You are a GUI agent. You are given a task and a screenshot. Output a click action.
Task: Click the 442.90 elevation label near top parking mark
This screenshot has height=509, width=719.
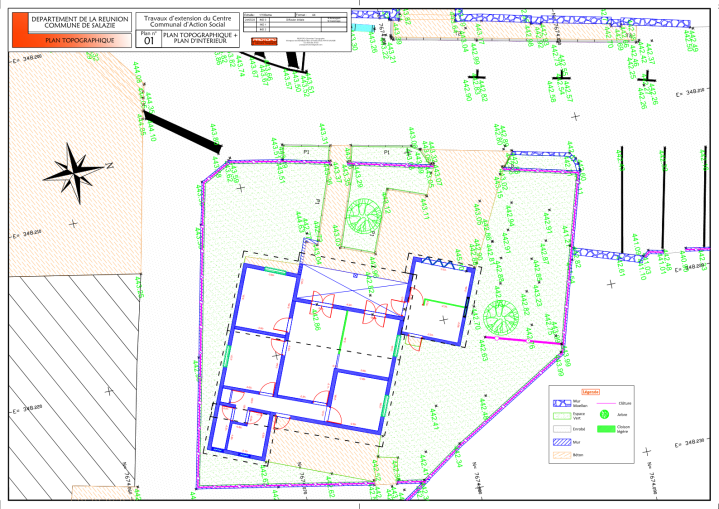(467, 90)
